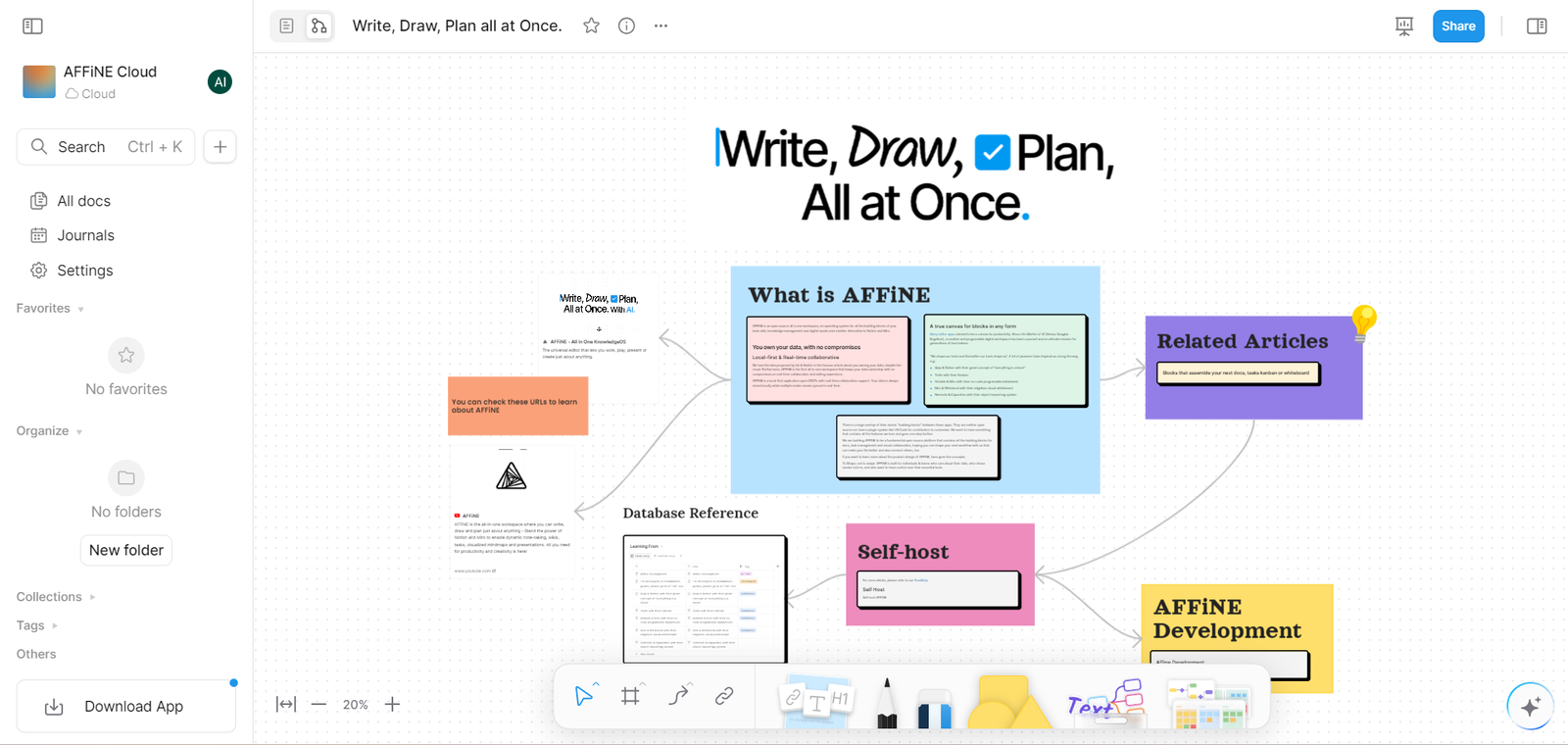This screenshot has height=745, width=1568.
Task: Select the pink note in What is AFFiNE
Action: tap(829, 360)
